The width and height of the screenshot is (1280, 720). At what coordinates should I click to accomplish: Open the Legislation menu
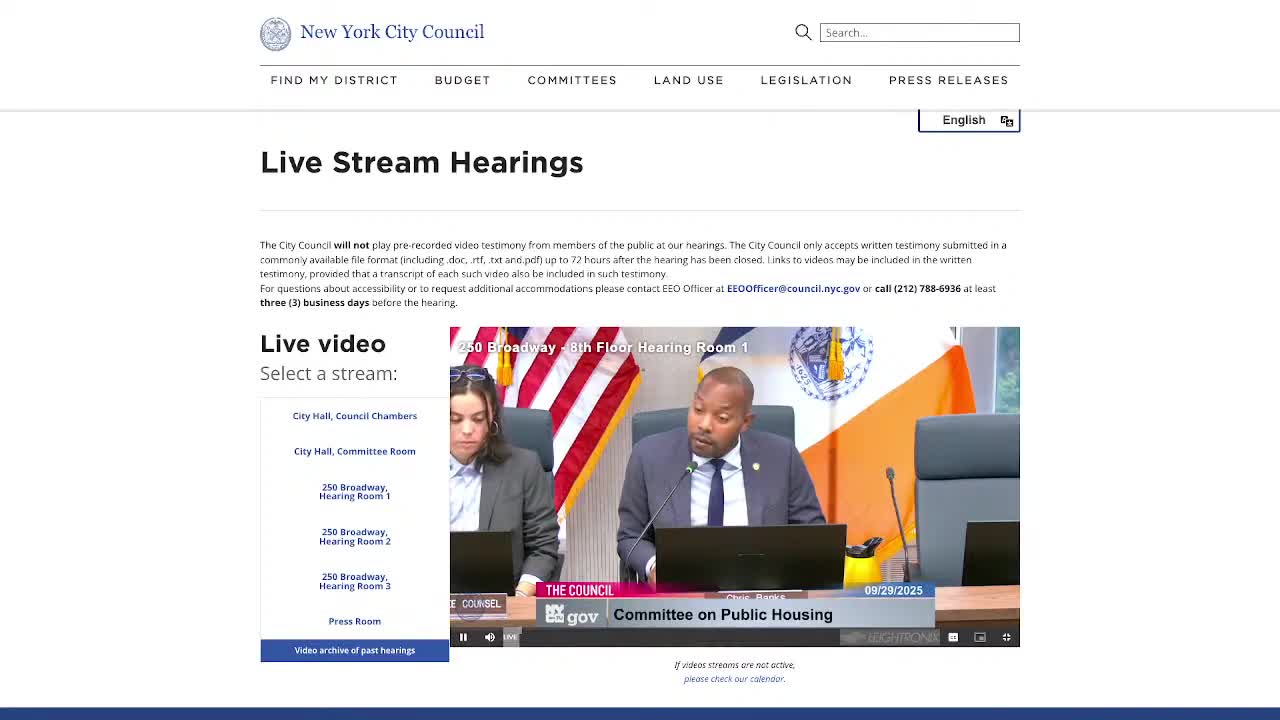pyautogui.click(x=806, y=80)
